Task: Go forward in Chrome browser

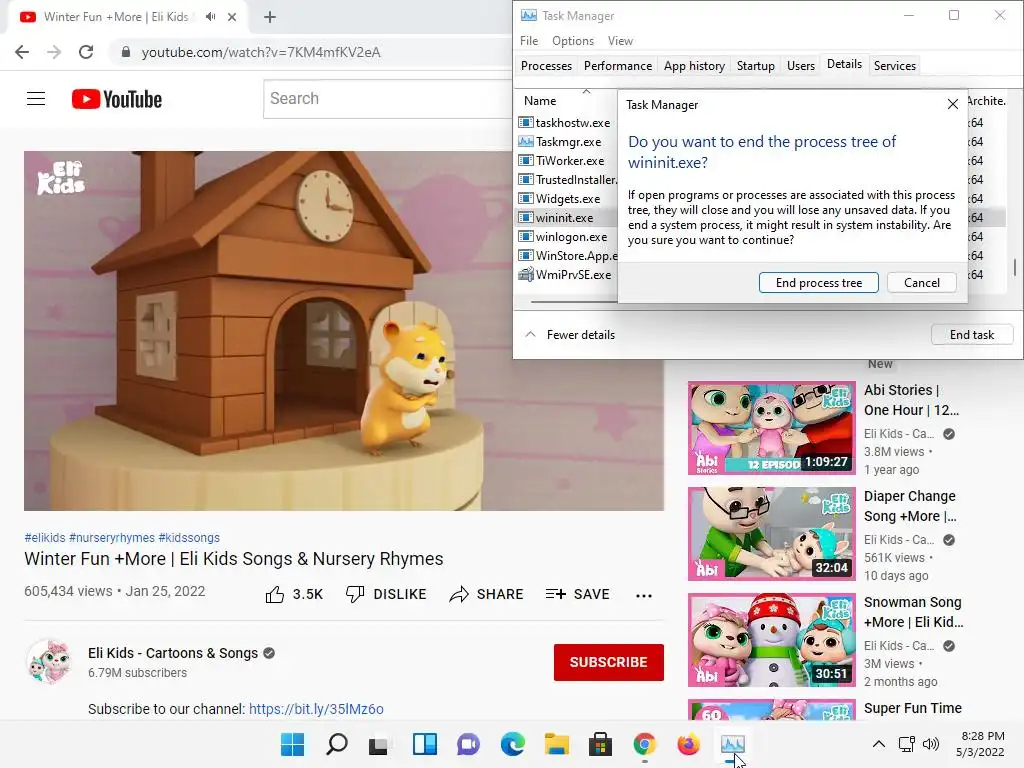Action: point(54,52)
